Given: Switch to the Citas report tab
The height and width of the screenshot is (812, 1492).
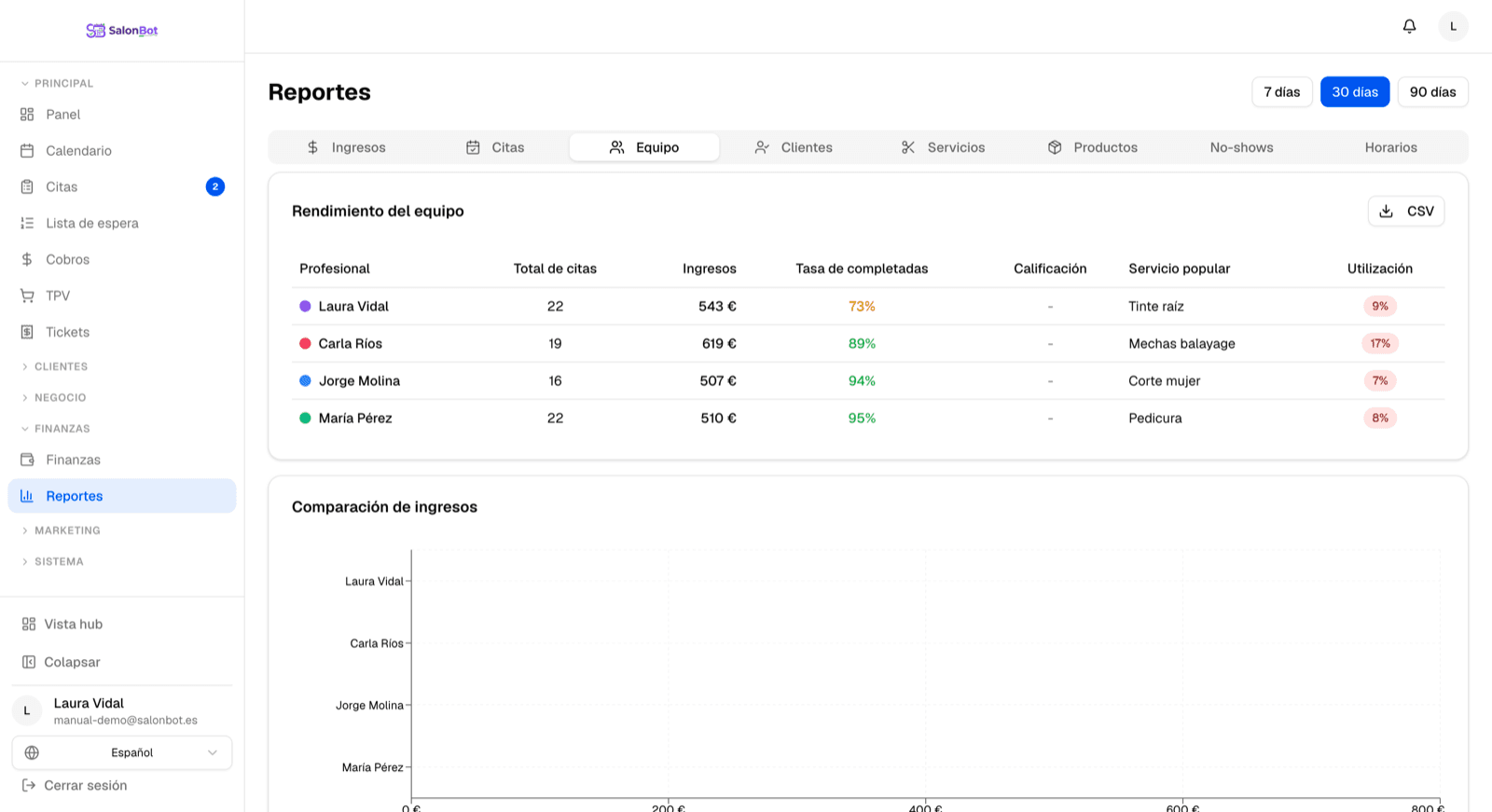Looking at the screenshot, I should 495,148.
